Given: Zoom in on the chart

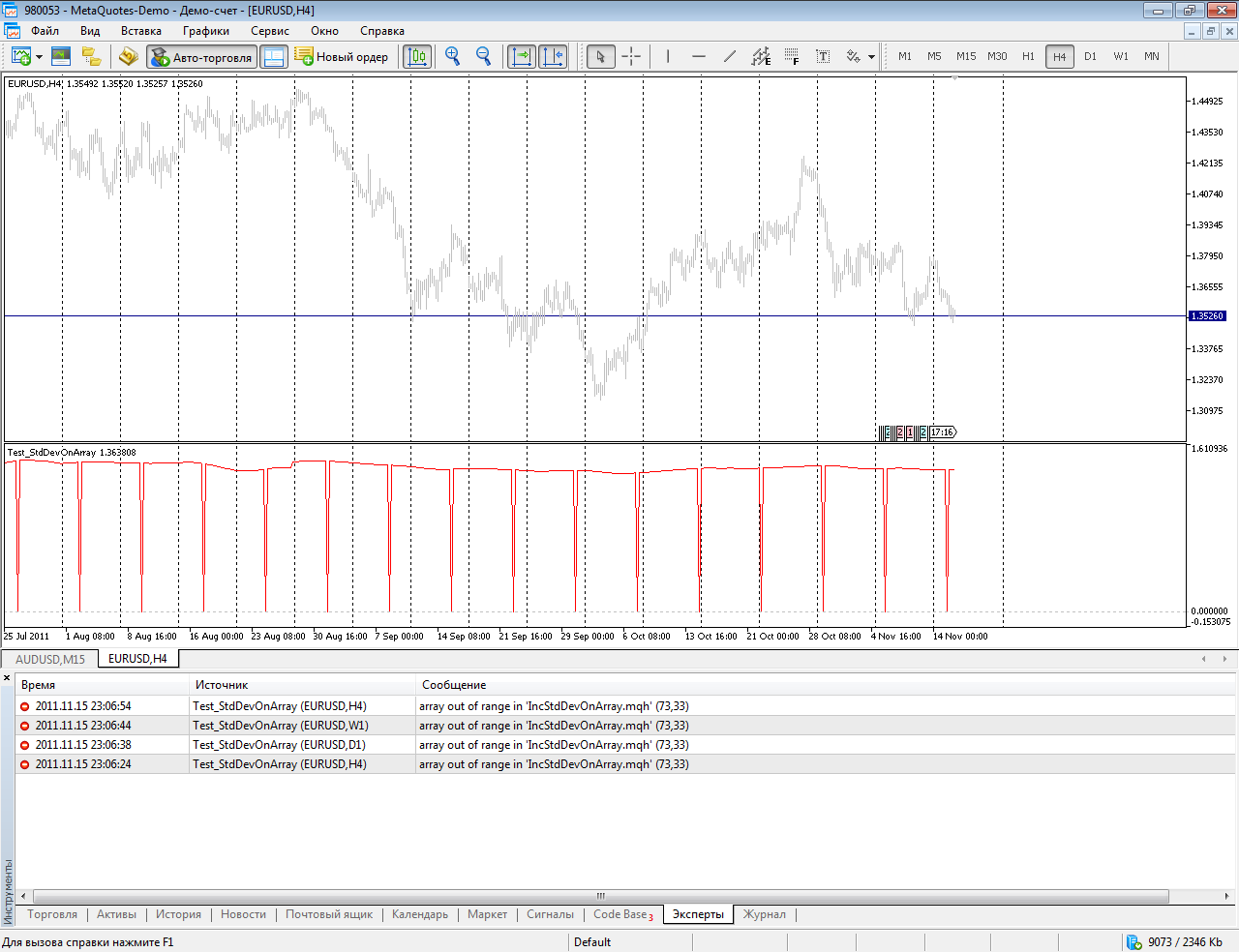Looking at the screenshot, I should click(x=451, y=56).
